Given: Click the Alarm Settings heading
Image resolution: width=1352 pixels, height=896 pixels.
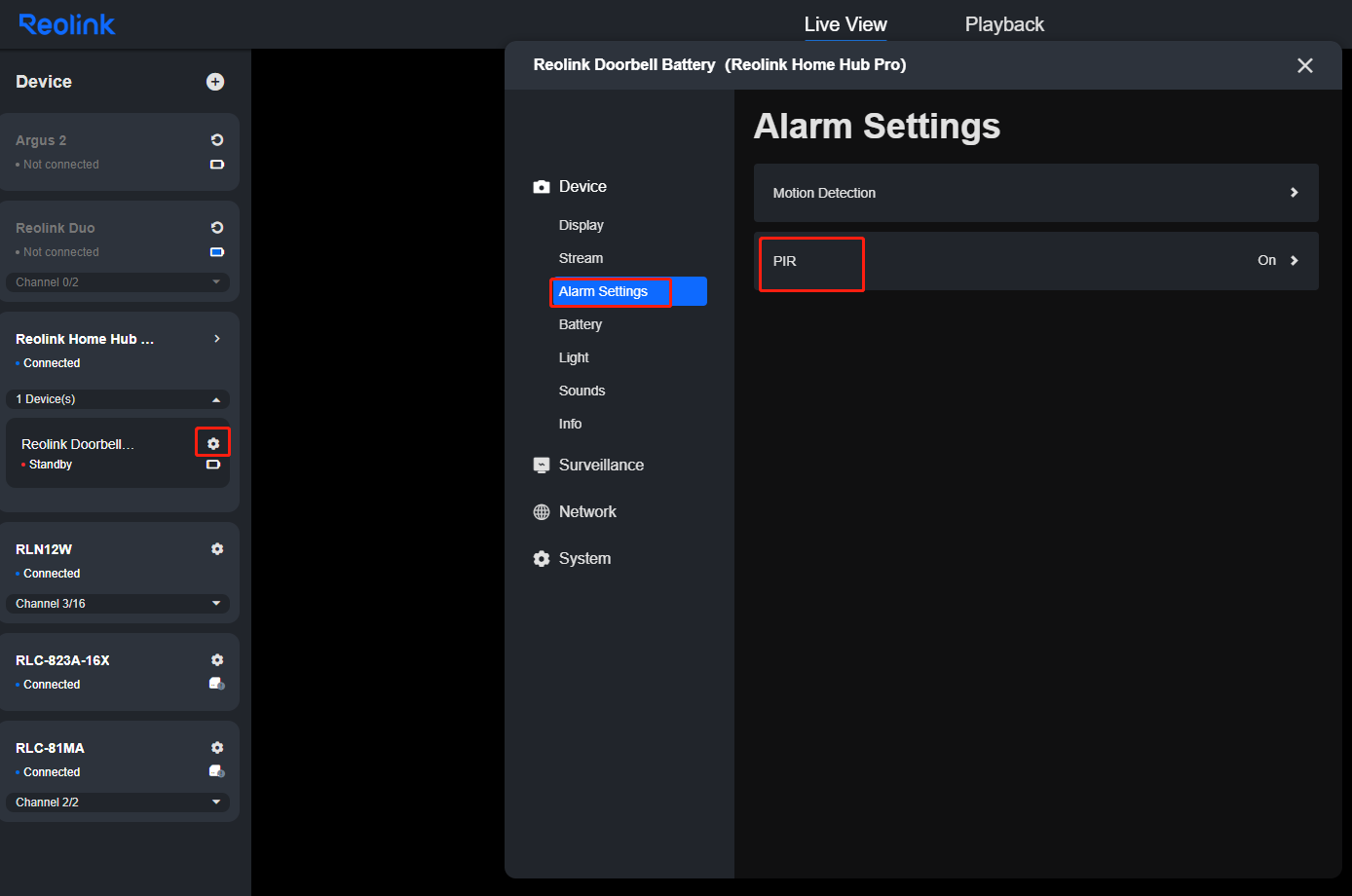Looking at the screenshot, I should 877,127.
